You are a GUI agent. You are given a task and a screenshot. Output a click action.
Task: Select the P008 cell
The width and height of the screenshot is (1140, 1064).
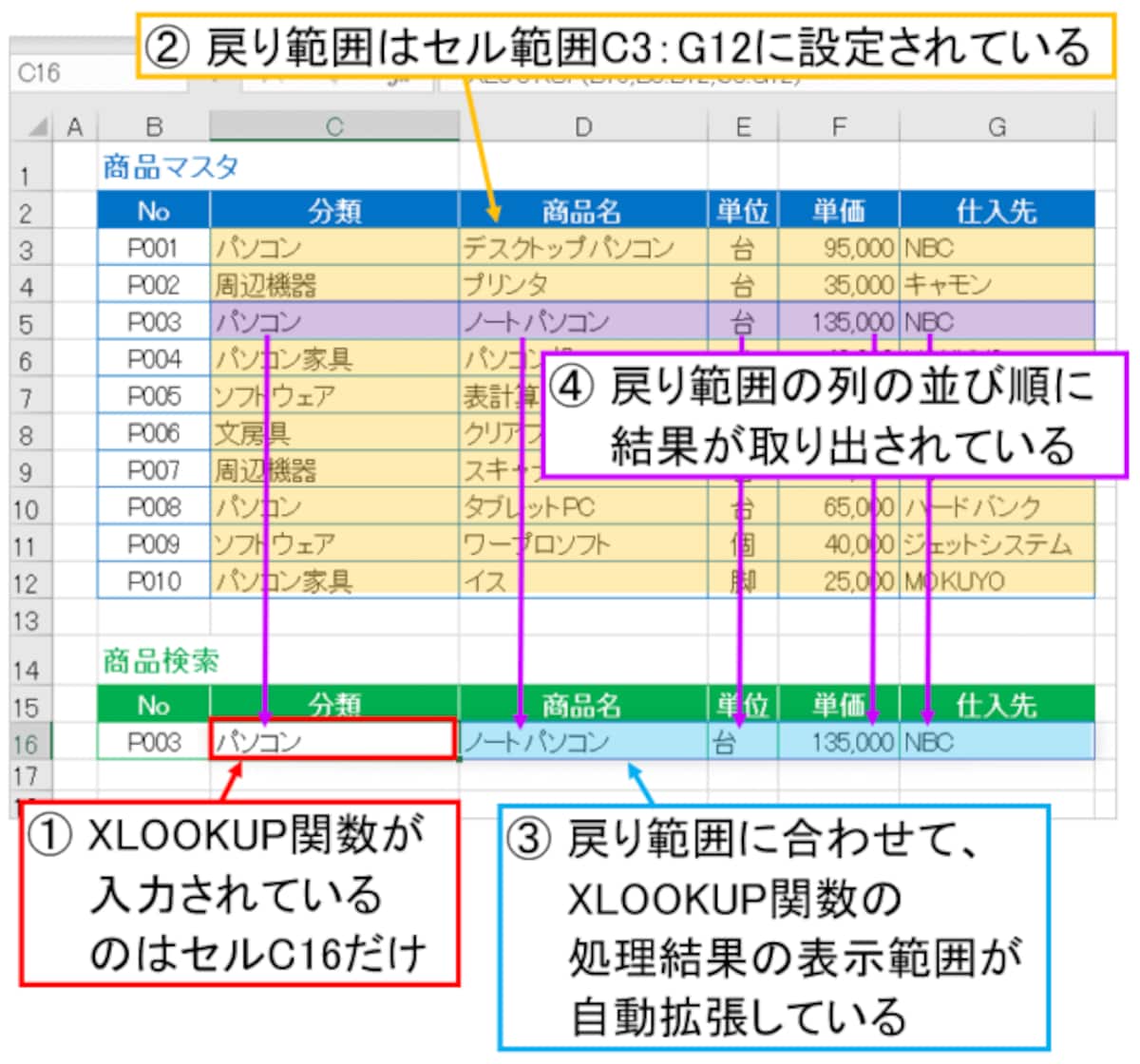click(154, 507)
